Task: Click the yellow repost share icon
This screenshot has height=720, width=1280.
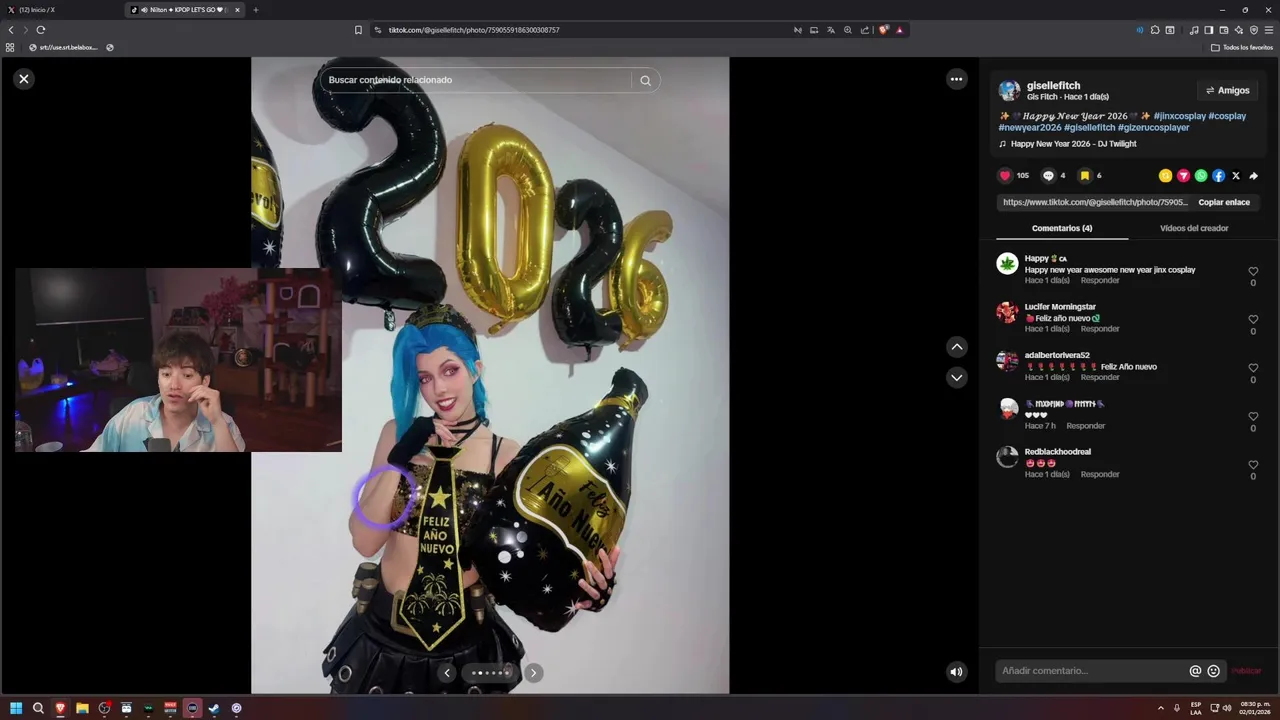Action: point(1165,176)
